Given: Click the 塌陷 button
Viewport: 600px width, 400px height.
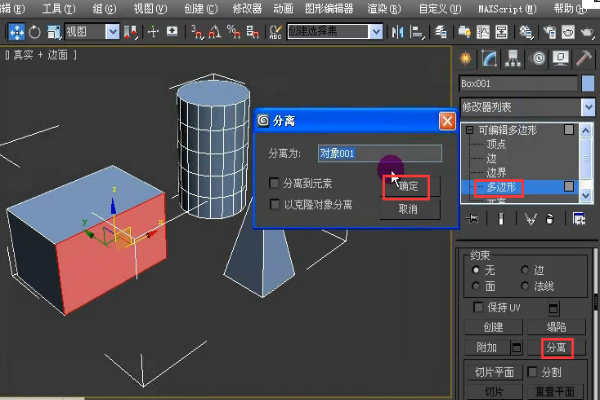Looking at the screenshot, I should point(556,327).
